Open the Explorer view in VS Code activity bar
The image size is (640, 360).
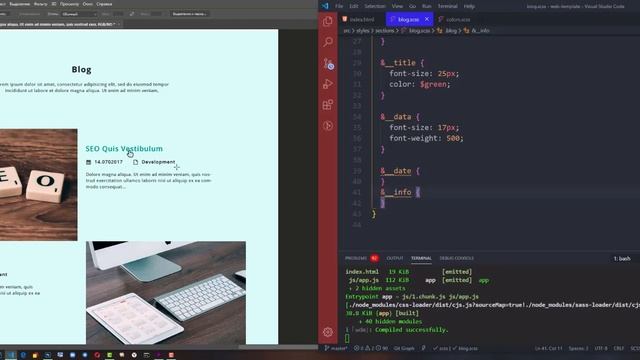click(x=328, y=21)
